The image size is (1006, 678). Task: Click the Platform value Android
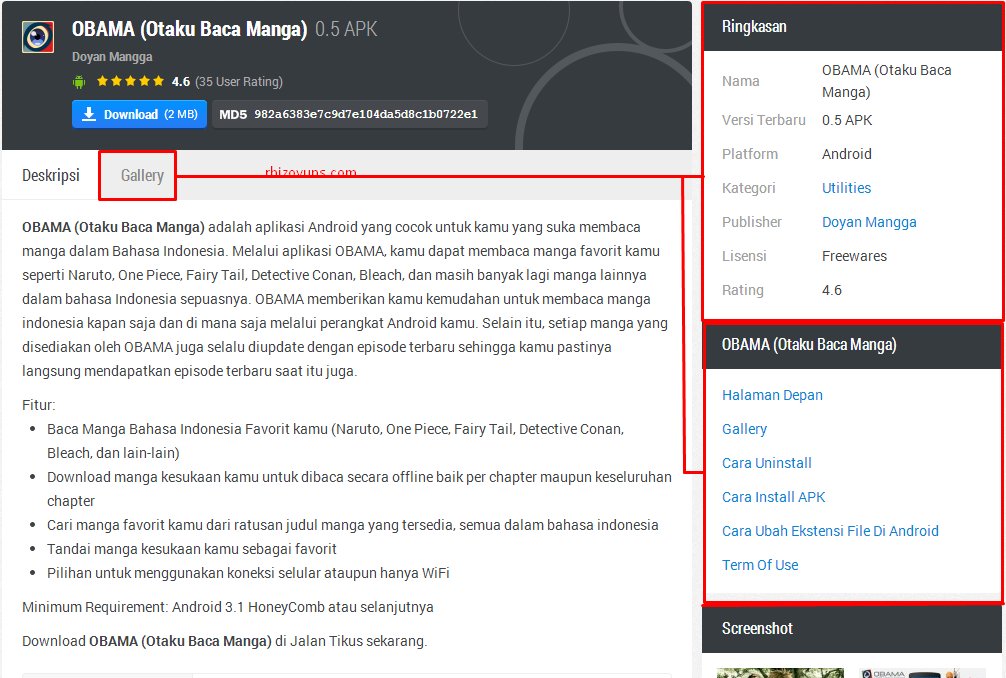tap(846, 154)
